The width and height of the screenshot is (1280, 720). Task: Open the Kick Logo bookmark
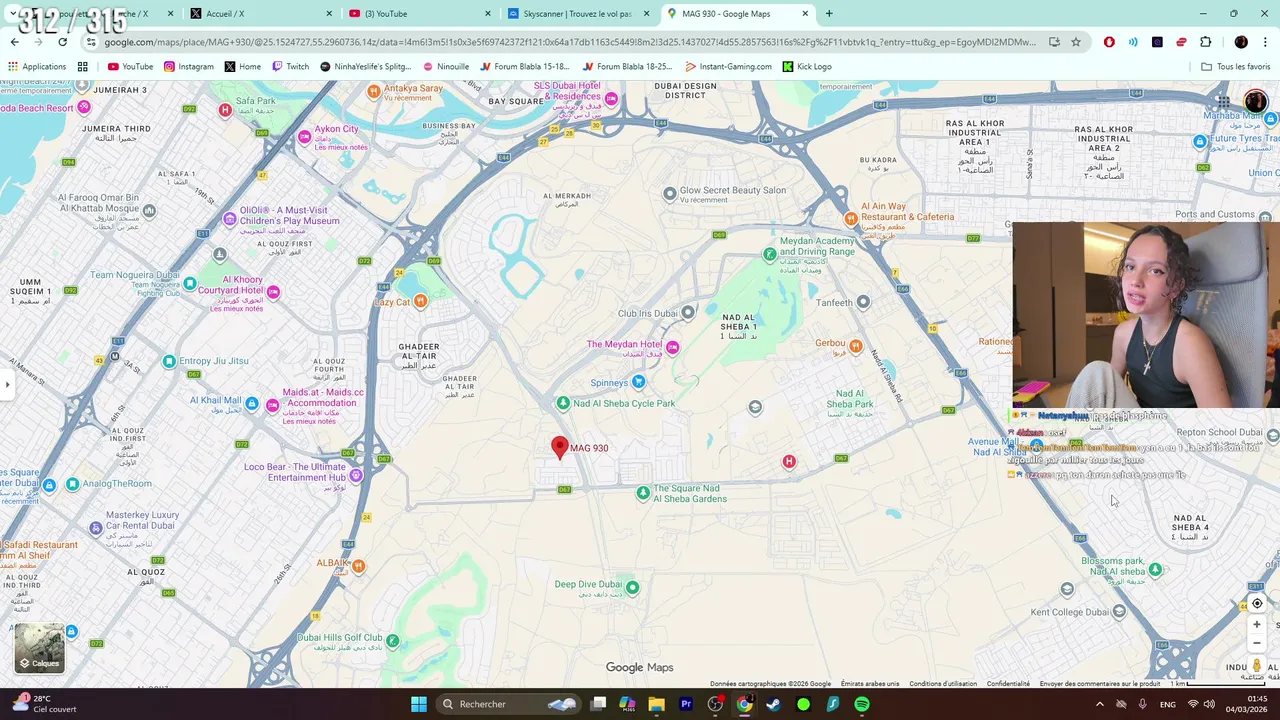pos(807,66)
